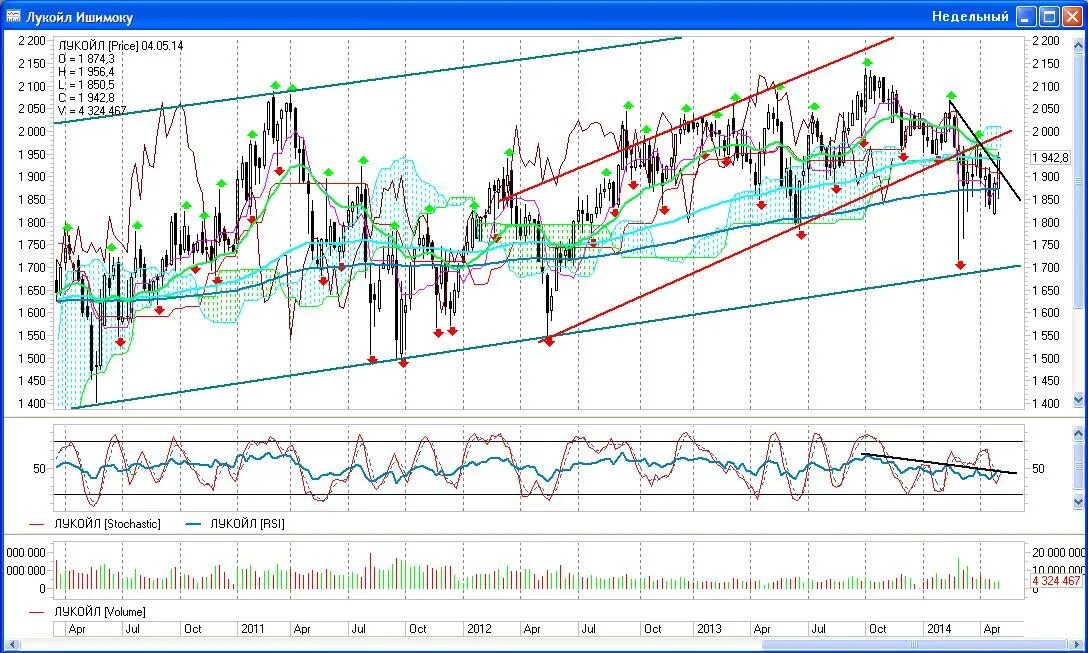Click the current price tag 1 942,8
This screenshot has height=653, width=1088.
[x=1051, y=158]
